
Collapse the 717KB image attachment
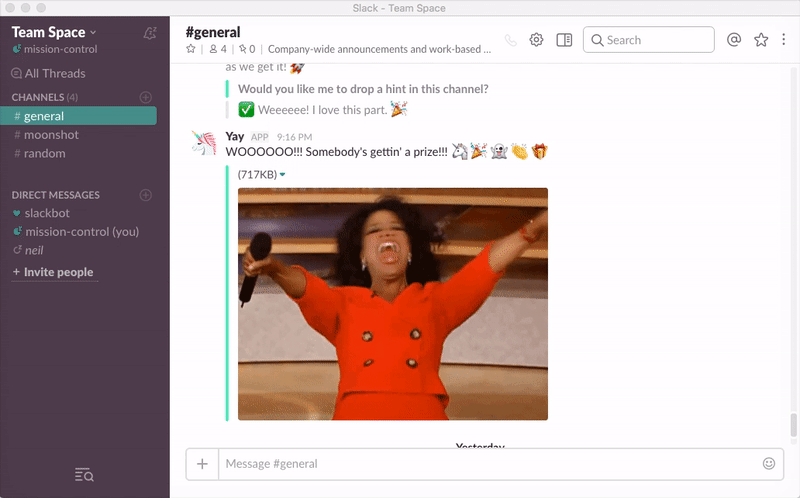click(283, 175)
